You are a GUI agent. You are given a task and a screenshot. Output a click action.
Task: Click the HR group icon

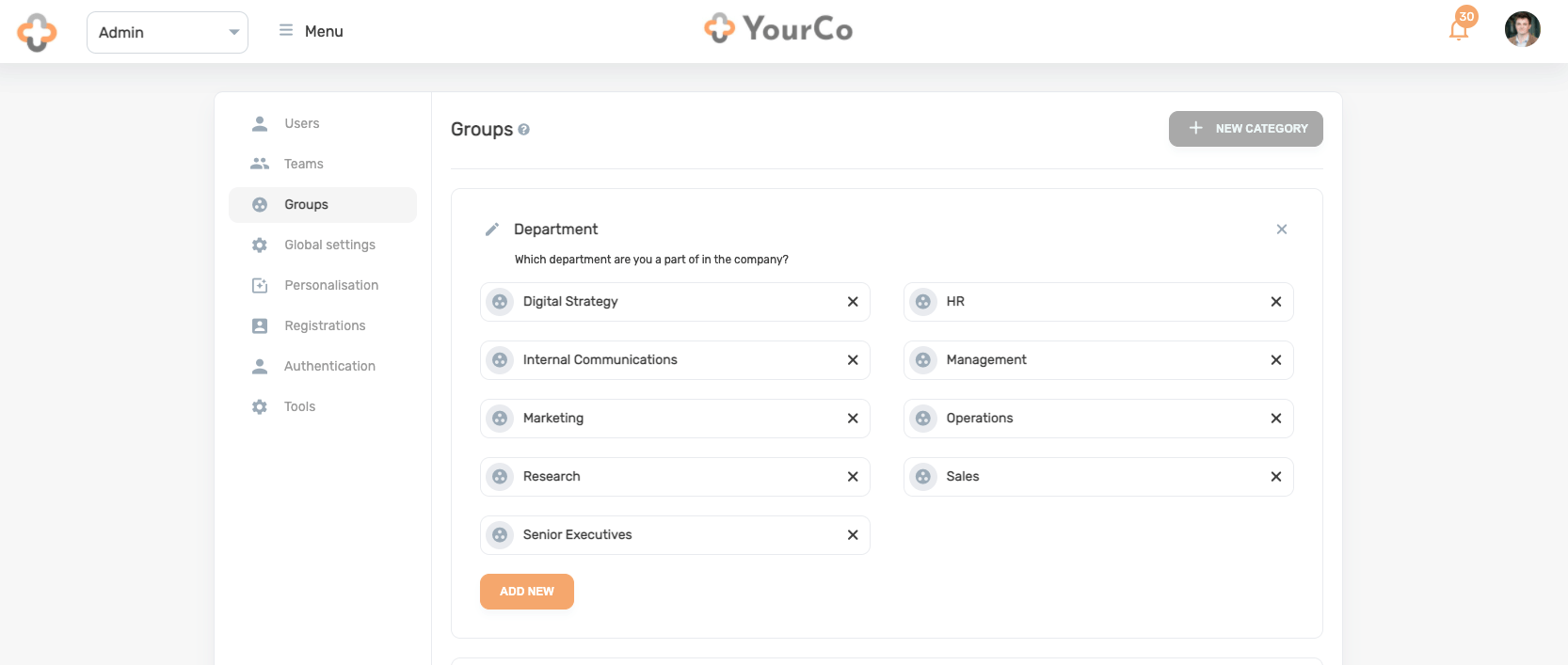coord(923,302)
